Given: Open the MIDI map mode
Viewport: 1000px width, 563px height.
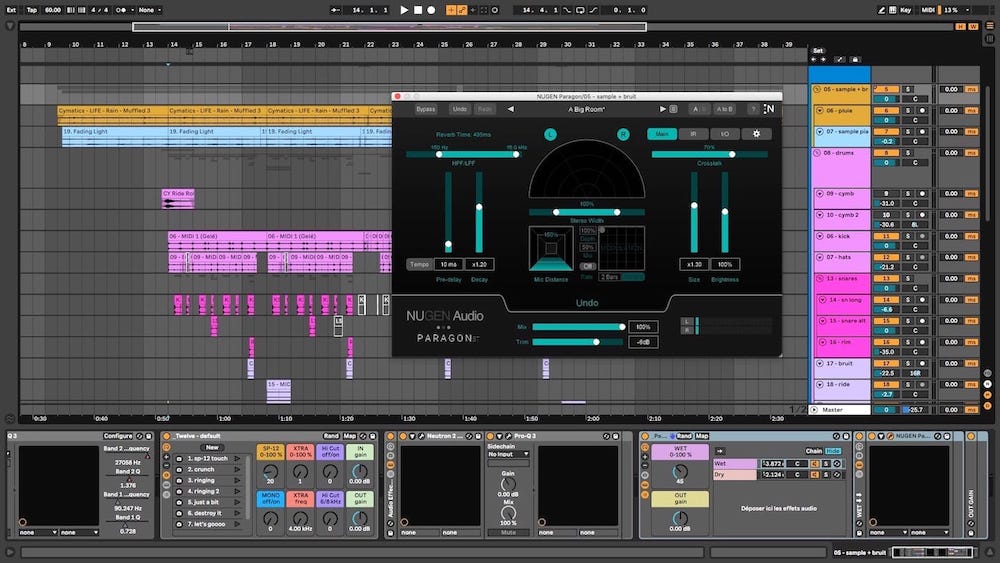Looking at the screenshot, I should [x=928, y=10].
